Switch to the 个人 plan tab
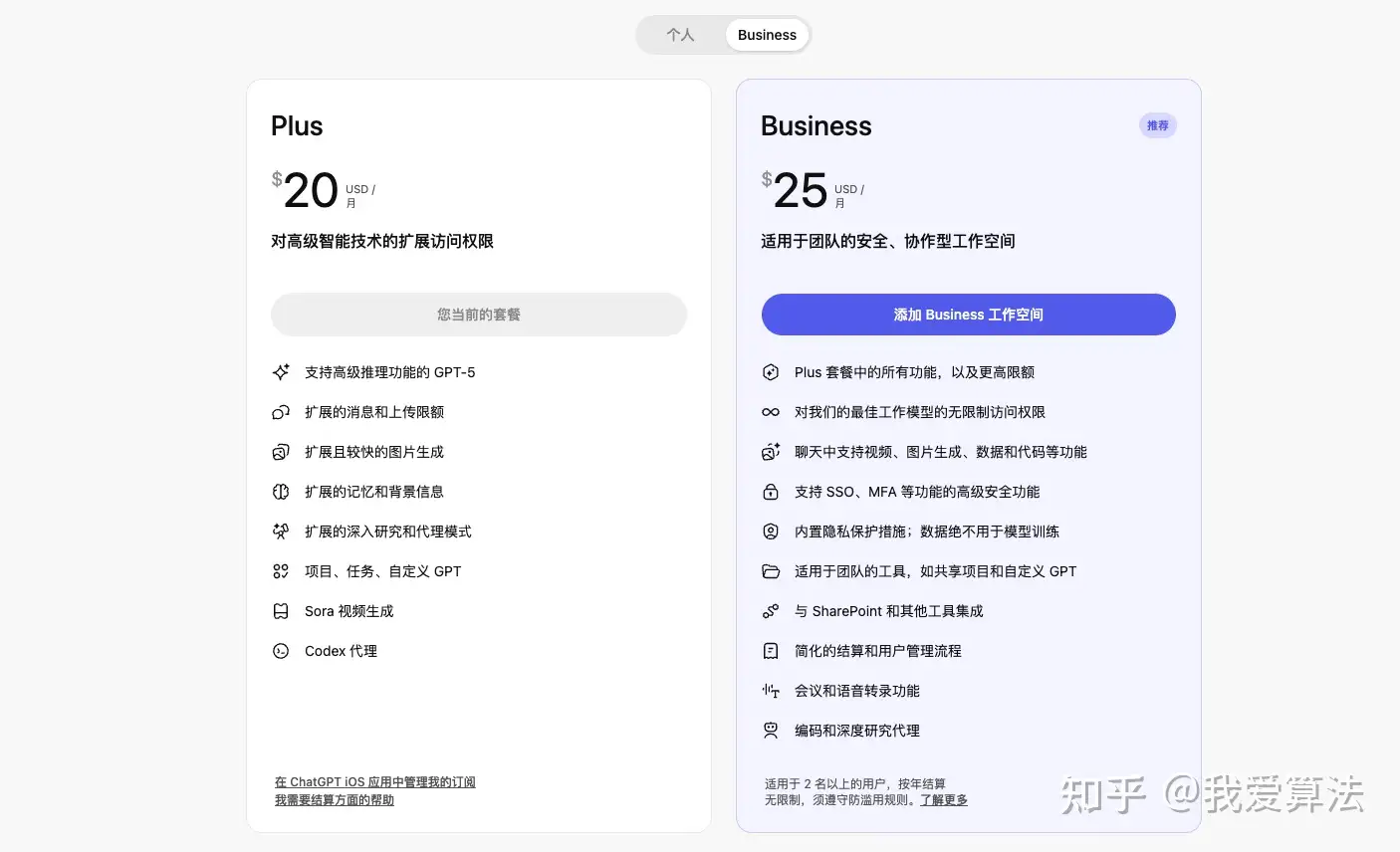 (x=681, y=35)
